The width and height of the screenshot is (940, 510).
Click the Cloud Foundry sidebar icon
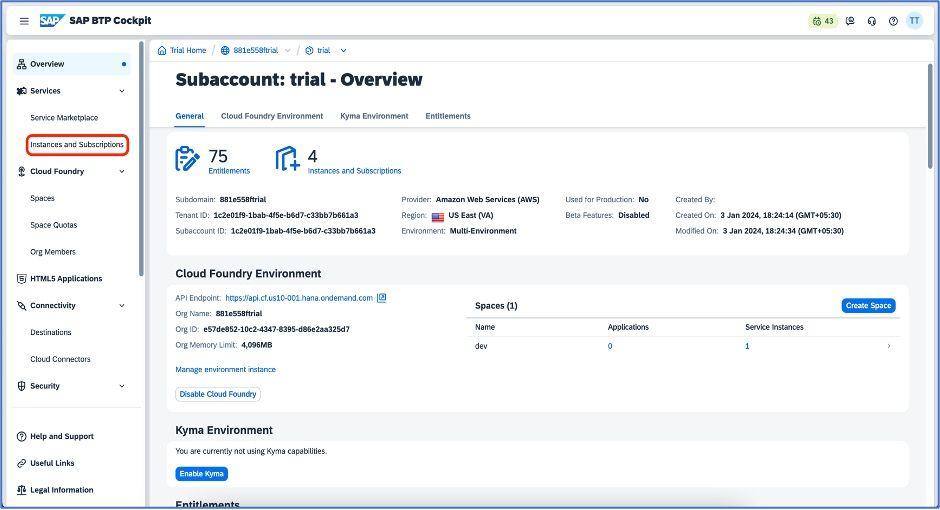click(x=22, y=171)
